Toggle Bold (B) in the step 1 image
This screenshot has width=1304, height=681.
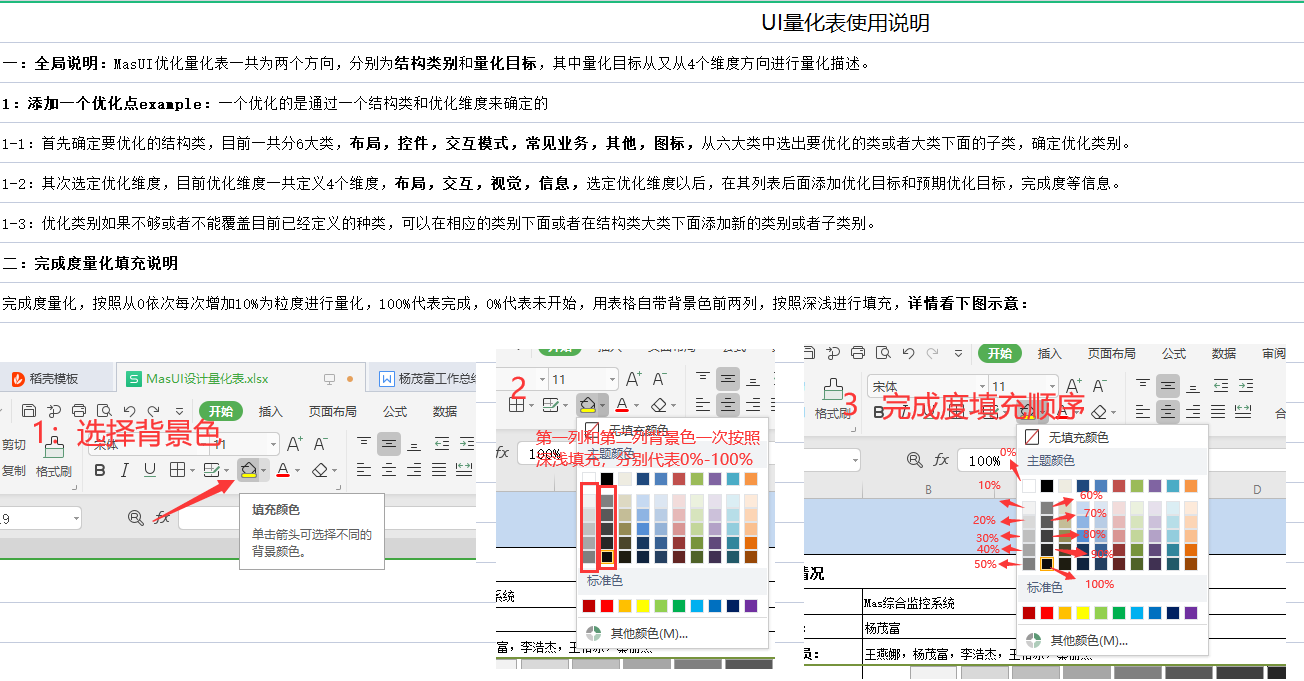point(99,470)
